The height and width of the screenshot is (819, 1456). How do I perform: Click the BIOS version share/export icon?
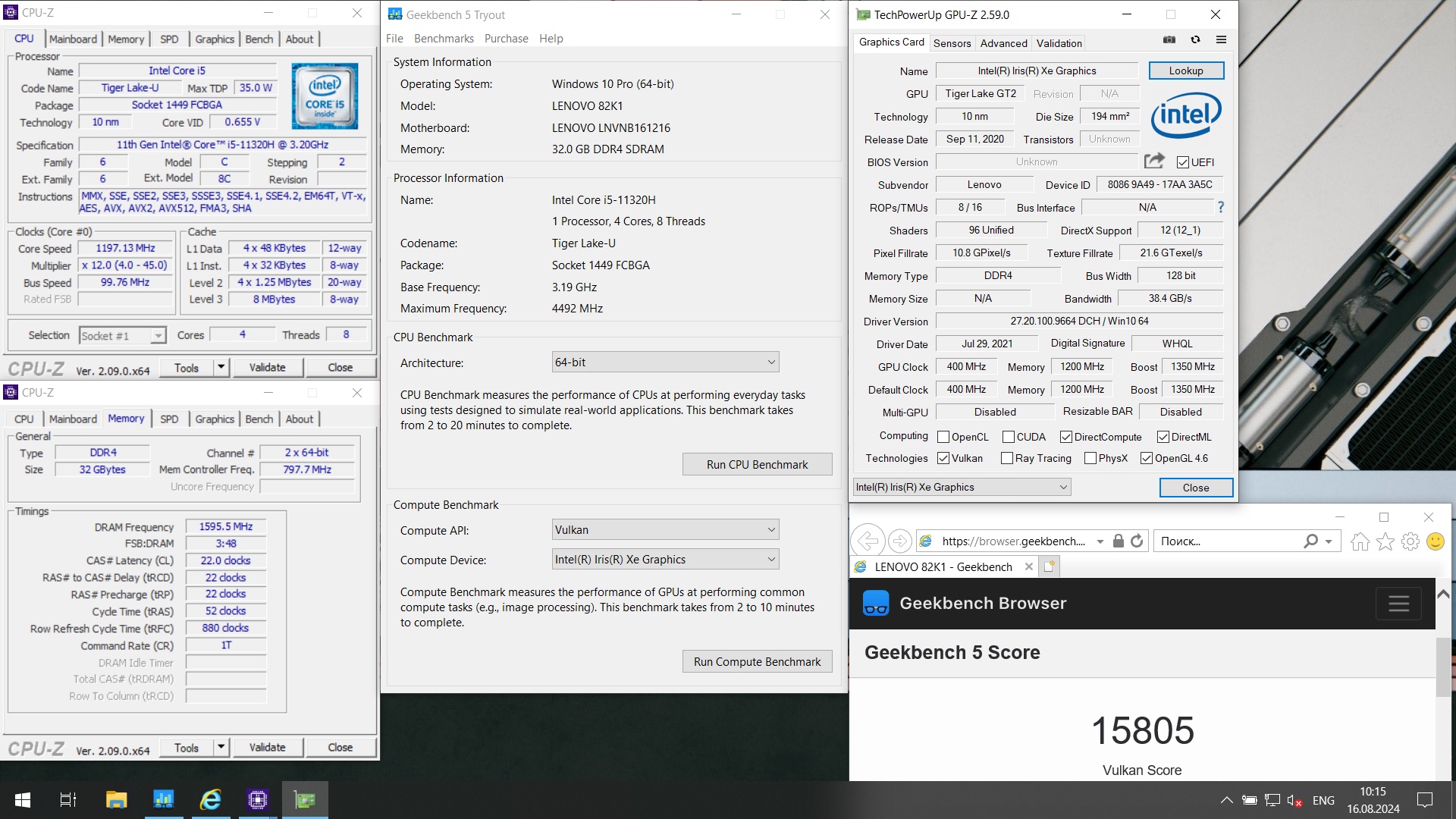[x=1154, y=161]
